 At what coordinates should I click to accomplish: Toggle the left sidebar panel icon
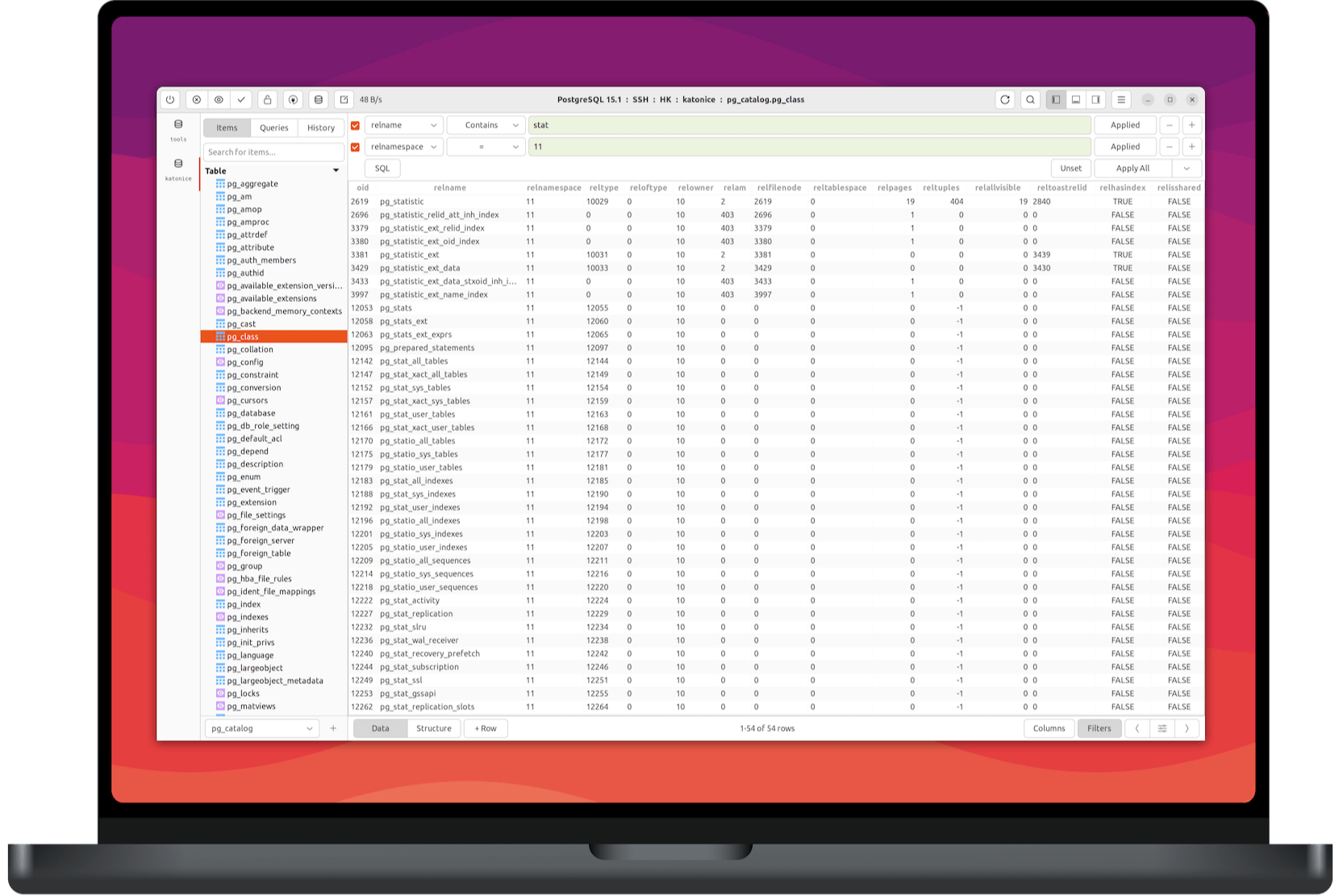1055,99
